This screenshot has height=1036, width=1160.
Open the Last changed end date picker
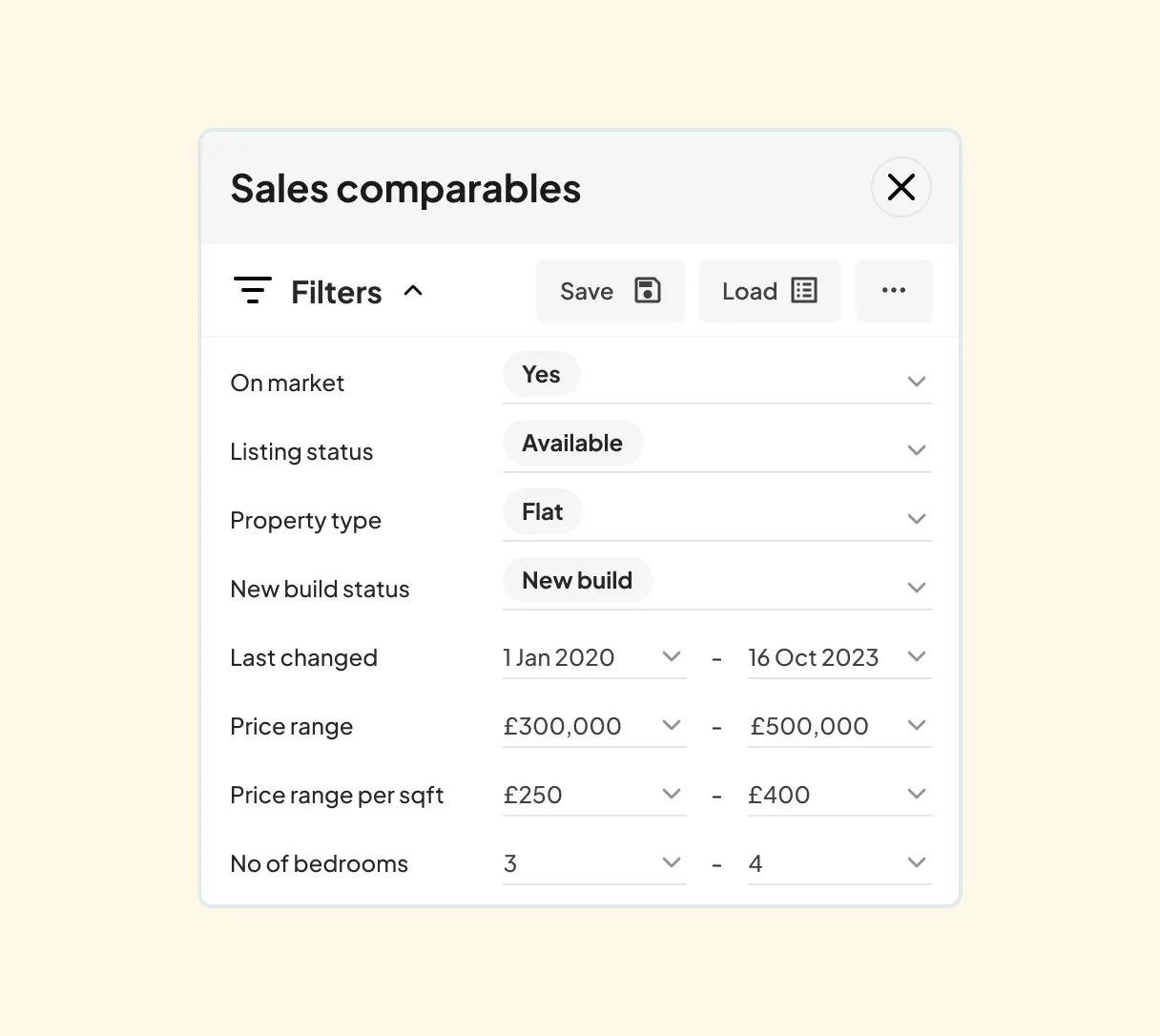click(916, 657)
